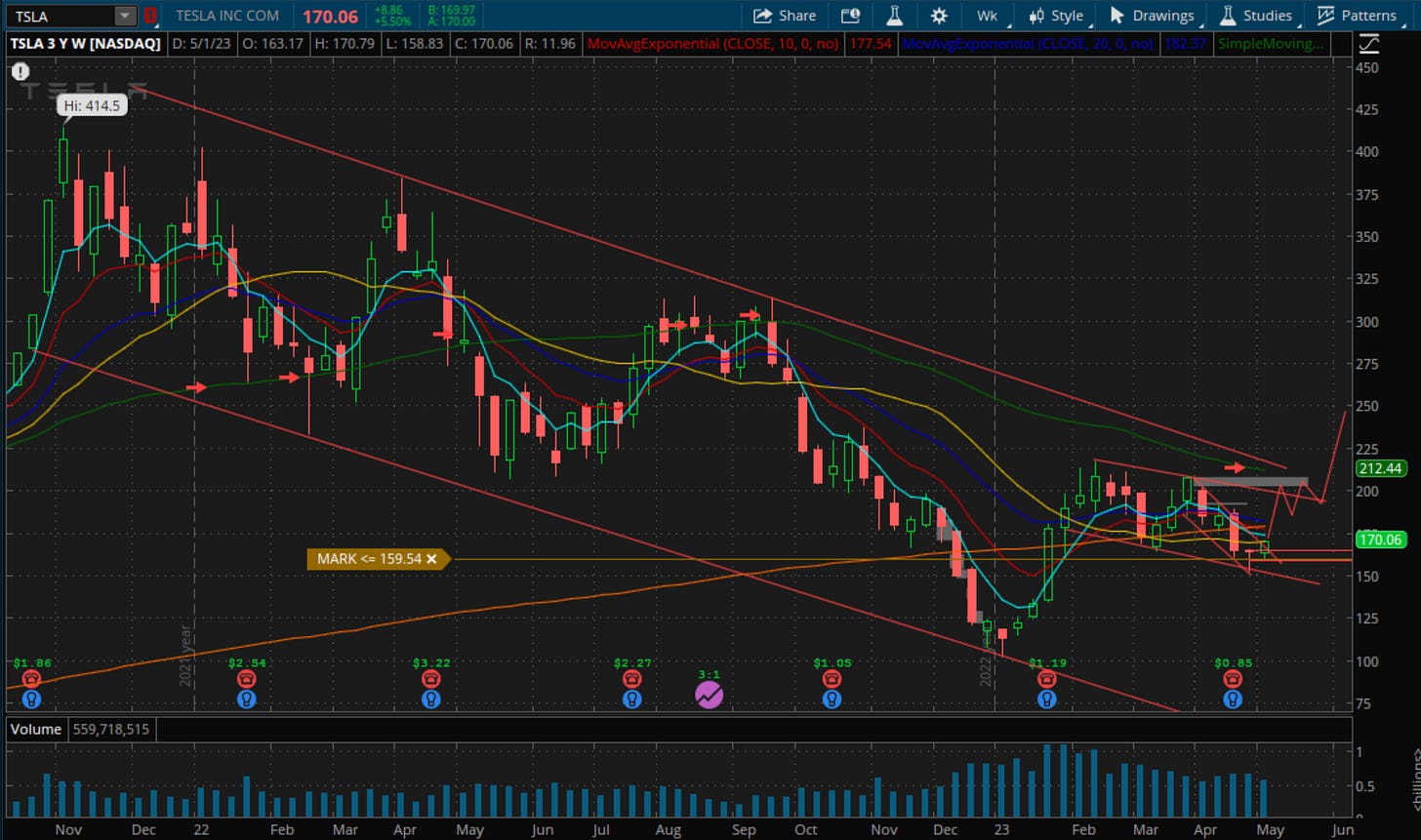This screenshot has width=1421, height=840.
Task: Click the volume value 559,718,515
Action: pyautogui.click(x=109, y=729)
